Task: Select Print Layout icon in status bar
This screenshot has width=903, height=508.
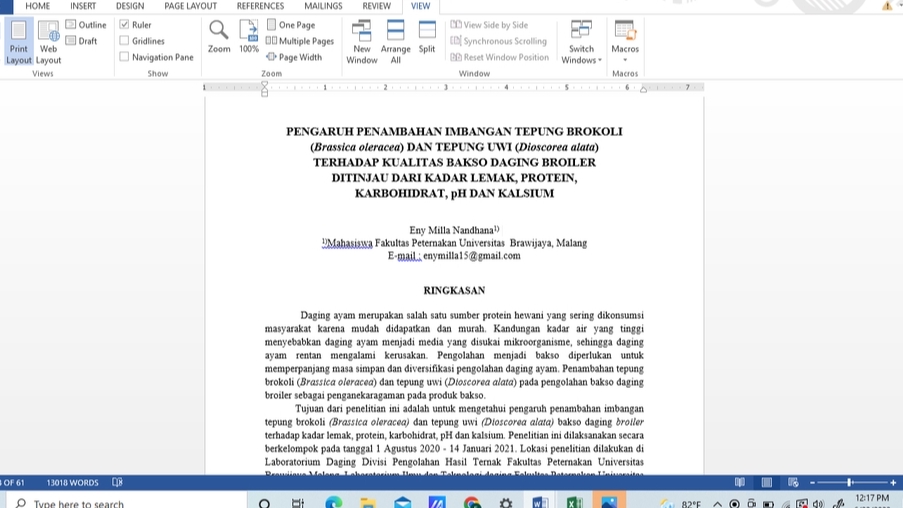Action: (x=767, y=483)
